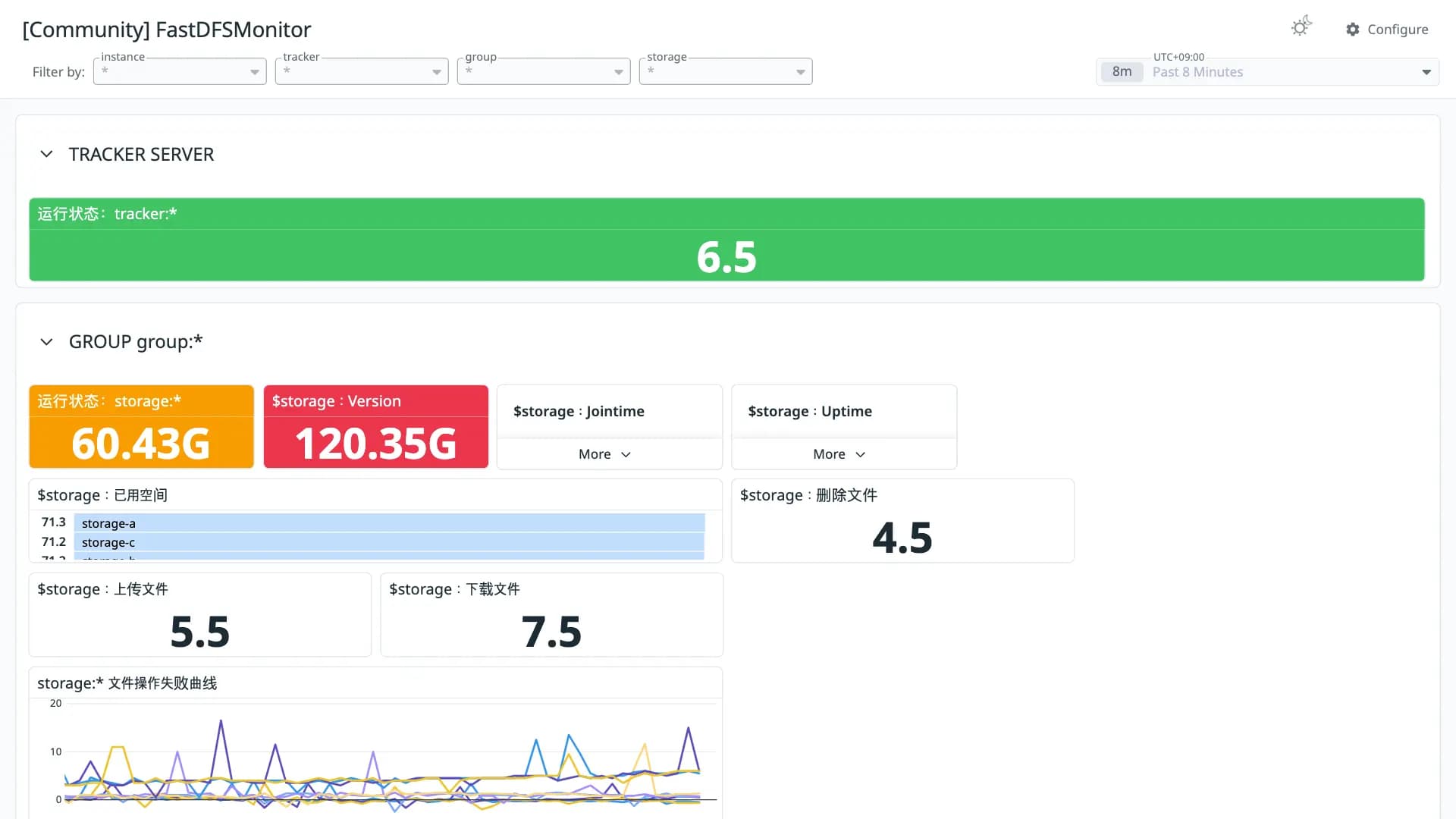Click the Configure gear icon
This screenshot has width=1456, height=819.
[1352, 30]
